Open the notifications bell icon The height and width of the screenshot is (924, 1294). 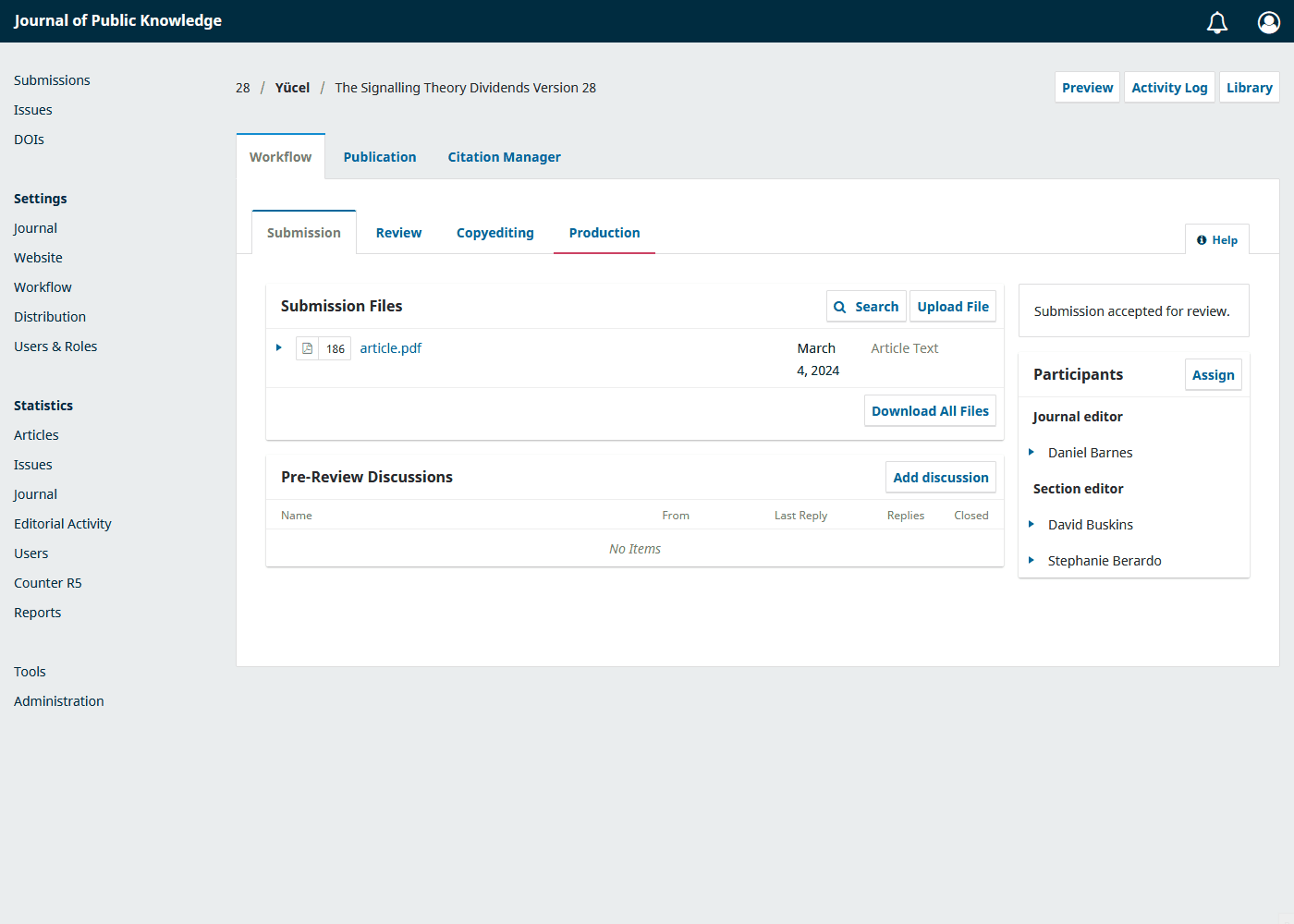click(1217, 22)
